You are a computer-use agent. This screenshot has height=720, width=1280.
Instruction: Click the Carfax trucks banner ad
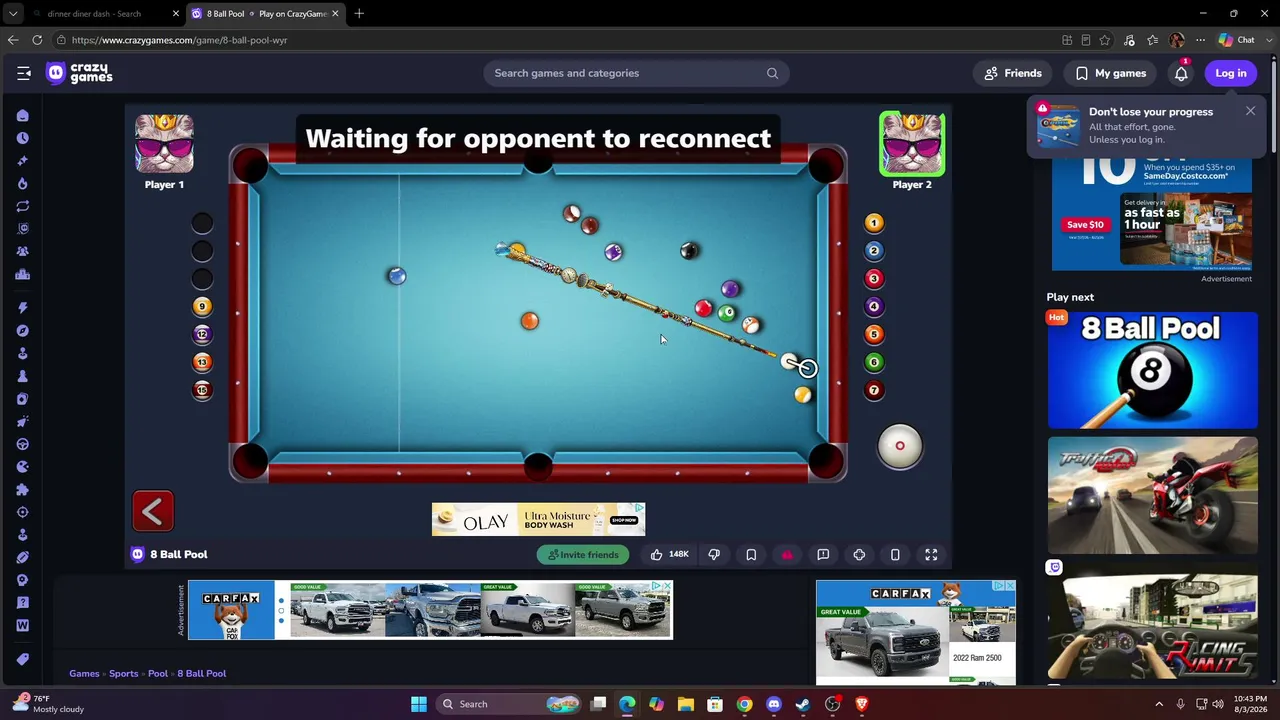click(430, 610)
